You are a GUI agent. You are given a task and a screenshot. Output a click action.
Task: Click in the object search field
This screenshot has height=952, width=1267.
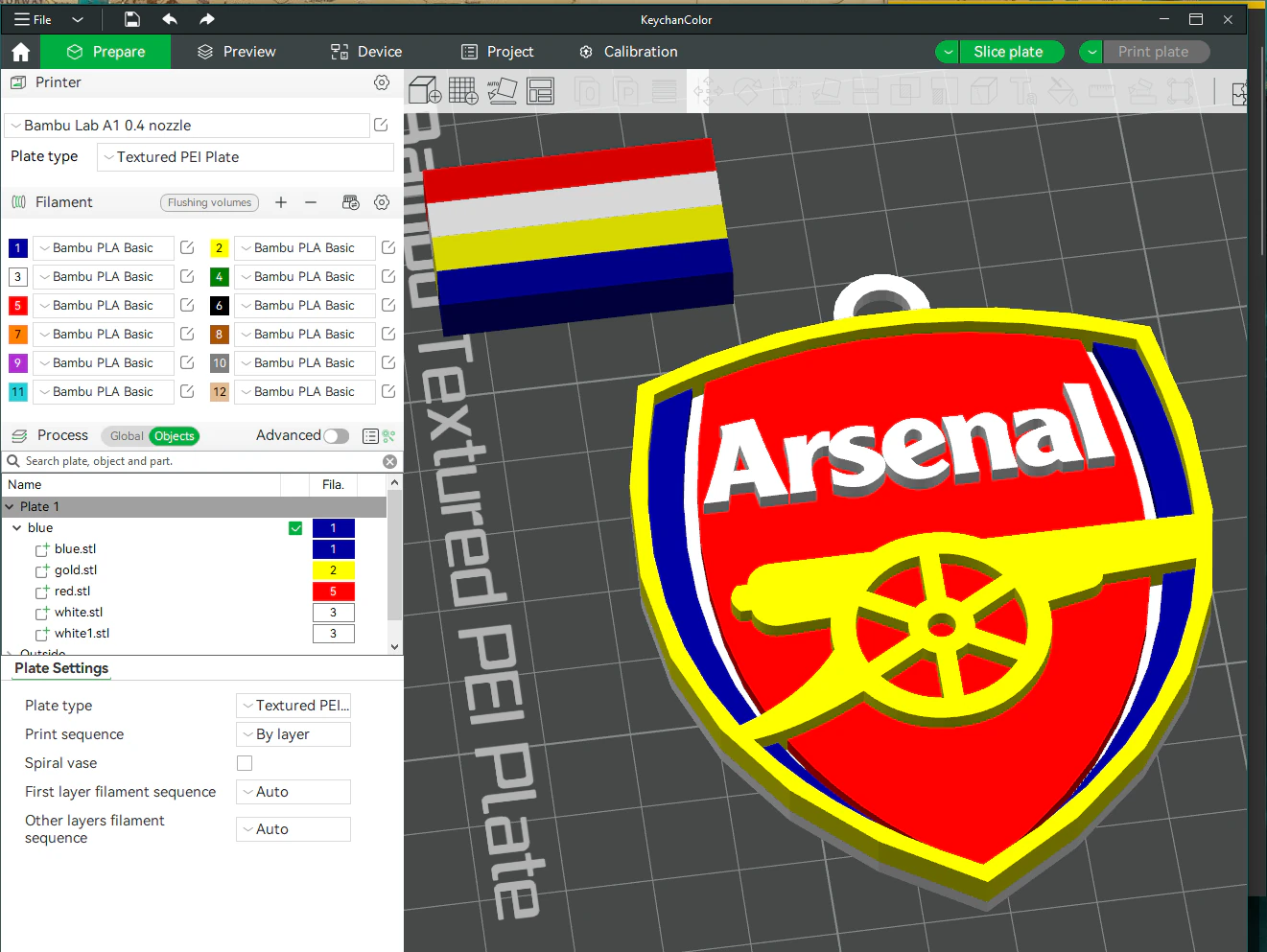[201, 461]
